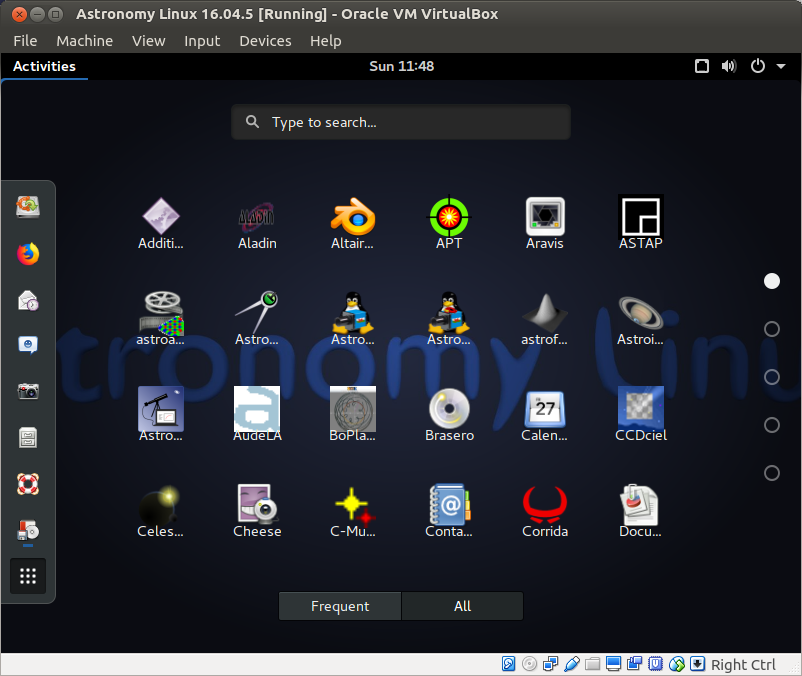Open the Machine menu
Image resolution: width=802 pixels, height=676 pixels.
pos(84,41)
